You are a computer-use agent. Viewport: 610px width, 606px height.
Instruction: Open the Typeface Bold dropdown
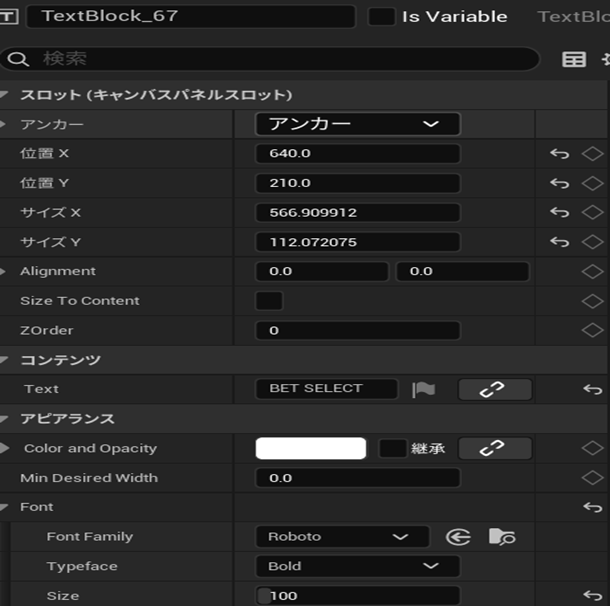(x=357, y=566)
